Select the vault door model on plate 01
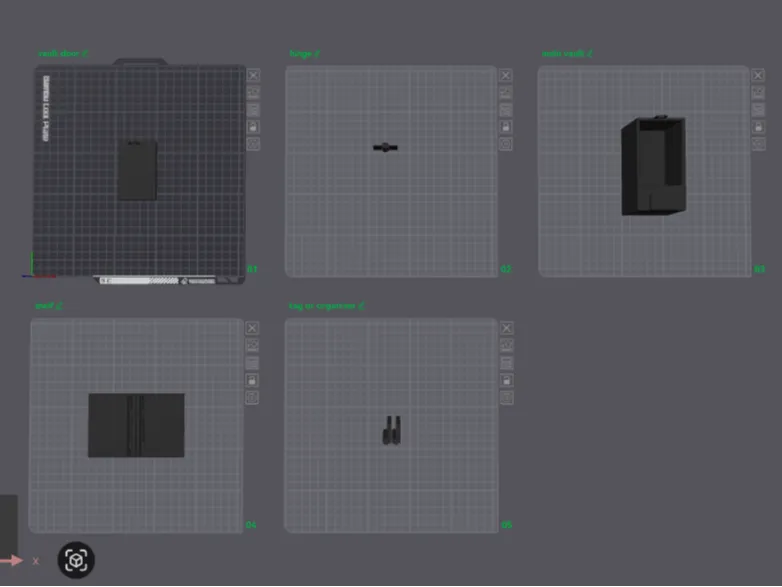 (138, 171)
